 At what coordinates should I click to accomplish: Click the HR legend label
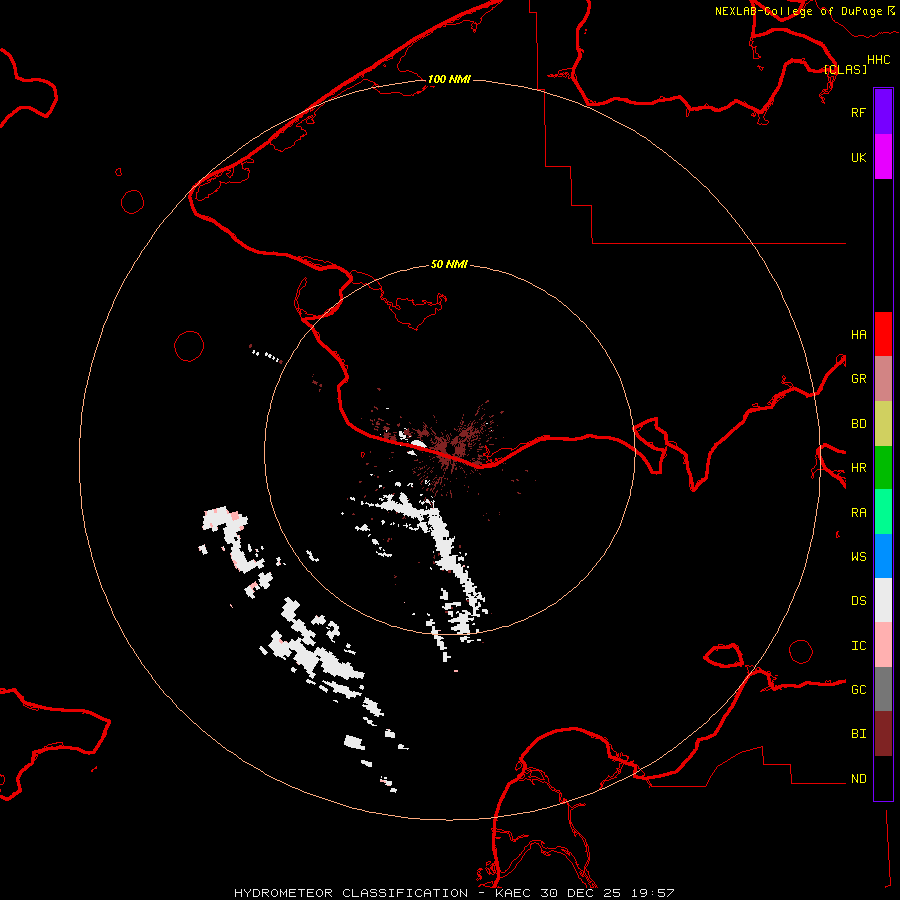tap(858, 468)
